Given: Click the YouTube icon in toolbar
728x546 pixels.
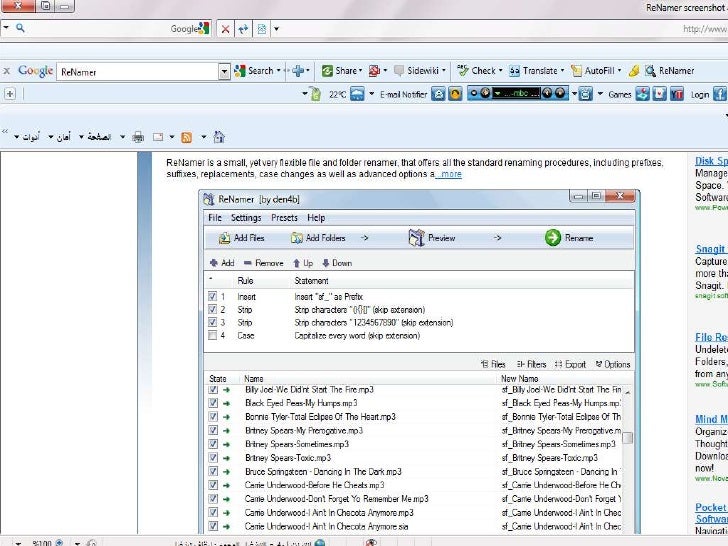Looking at the screenshot, I should pyautogui.click(x=676, y=94).
